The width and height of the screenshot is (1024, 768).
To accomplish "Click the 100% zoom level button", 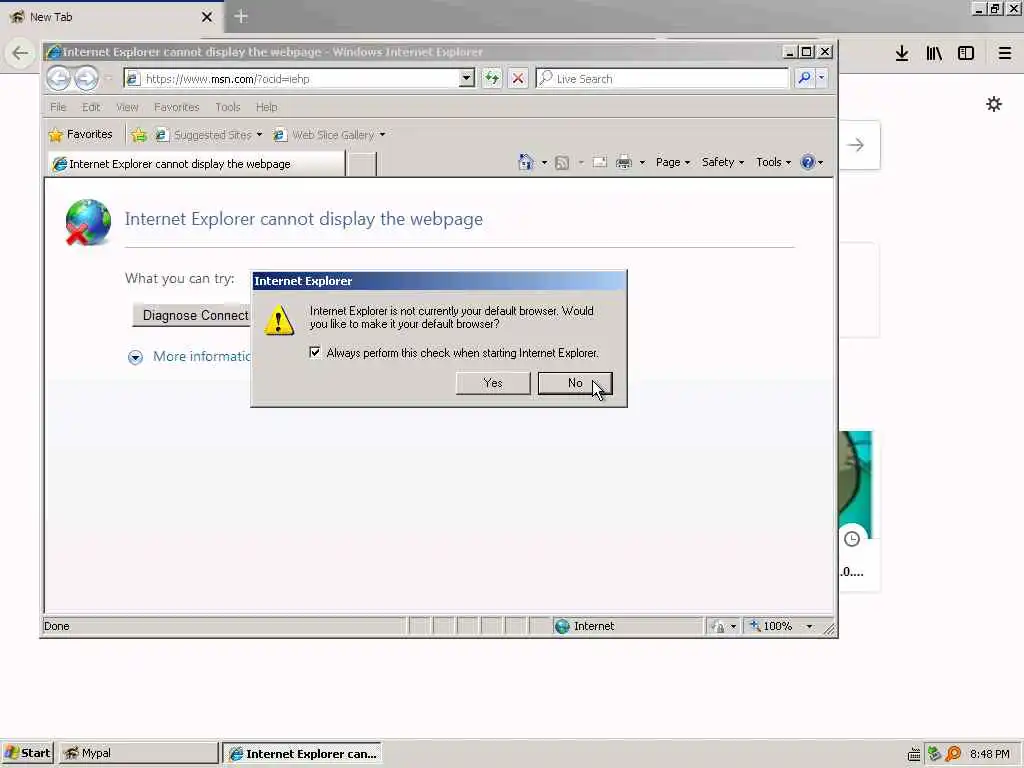I will pos(771,626).
